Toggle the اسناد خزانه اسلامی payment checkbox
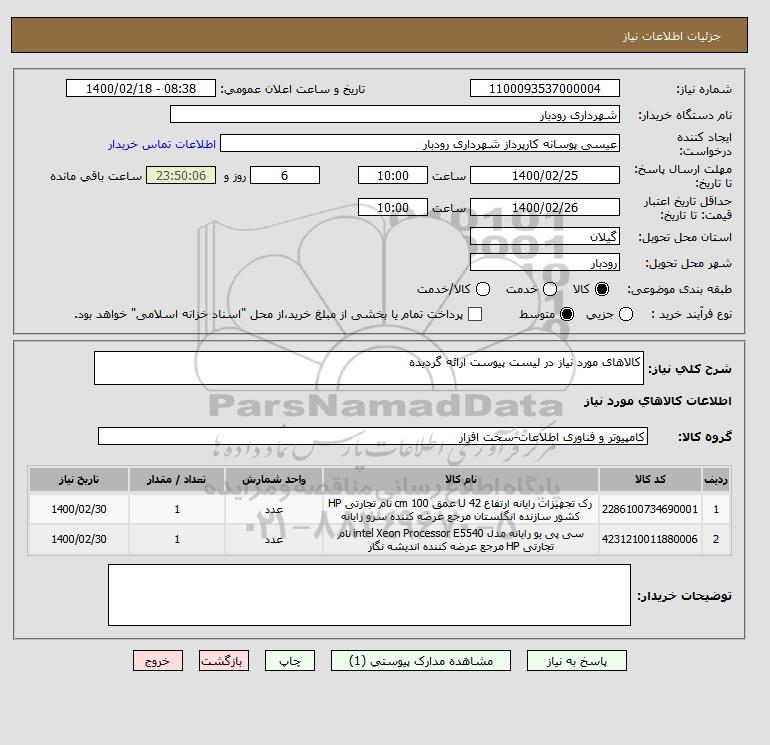This screenshot has width=770, height=745. click(x=475, y=314)
